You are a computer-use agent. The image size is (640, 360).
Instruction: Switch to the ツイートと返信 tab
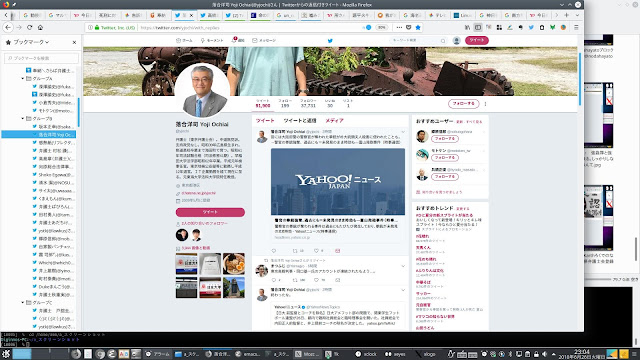(300, 121)
